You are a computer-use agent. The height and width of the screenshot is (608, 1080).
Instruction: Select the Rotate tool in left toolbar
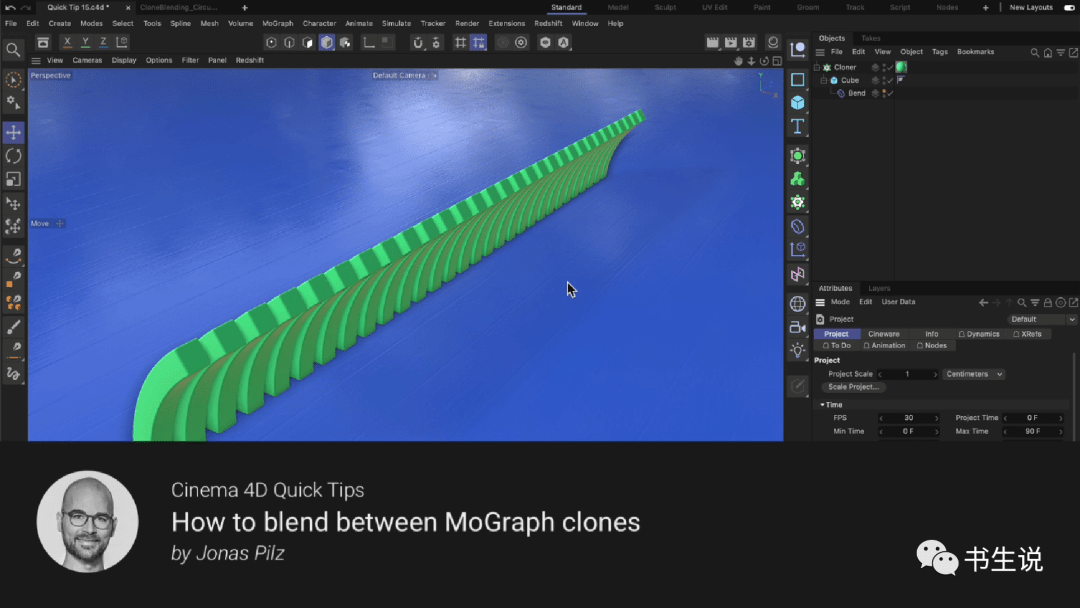13,156
